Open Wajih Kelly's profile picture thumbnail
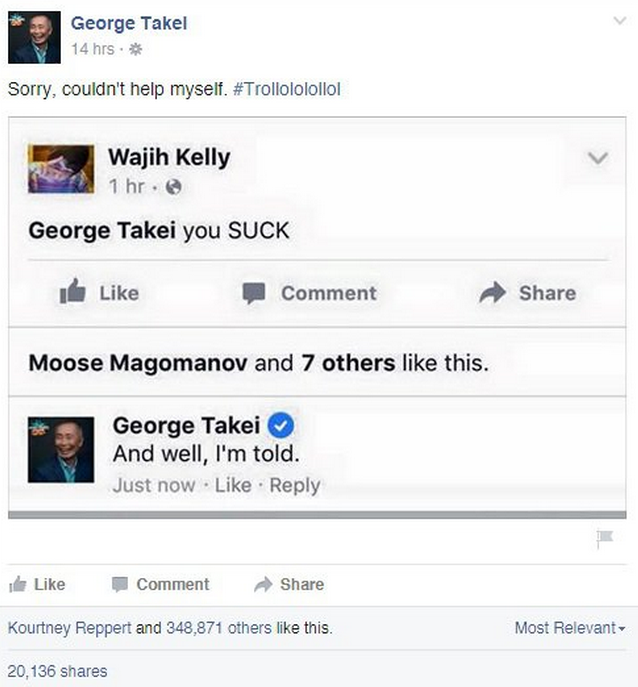The width and height of the screenshot is (638, 687). pyautogui.click(x=61, y=167)
